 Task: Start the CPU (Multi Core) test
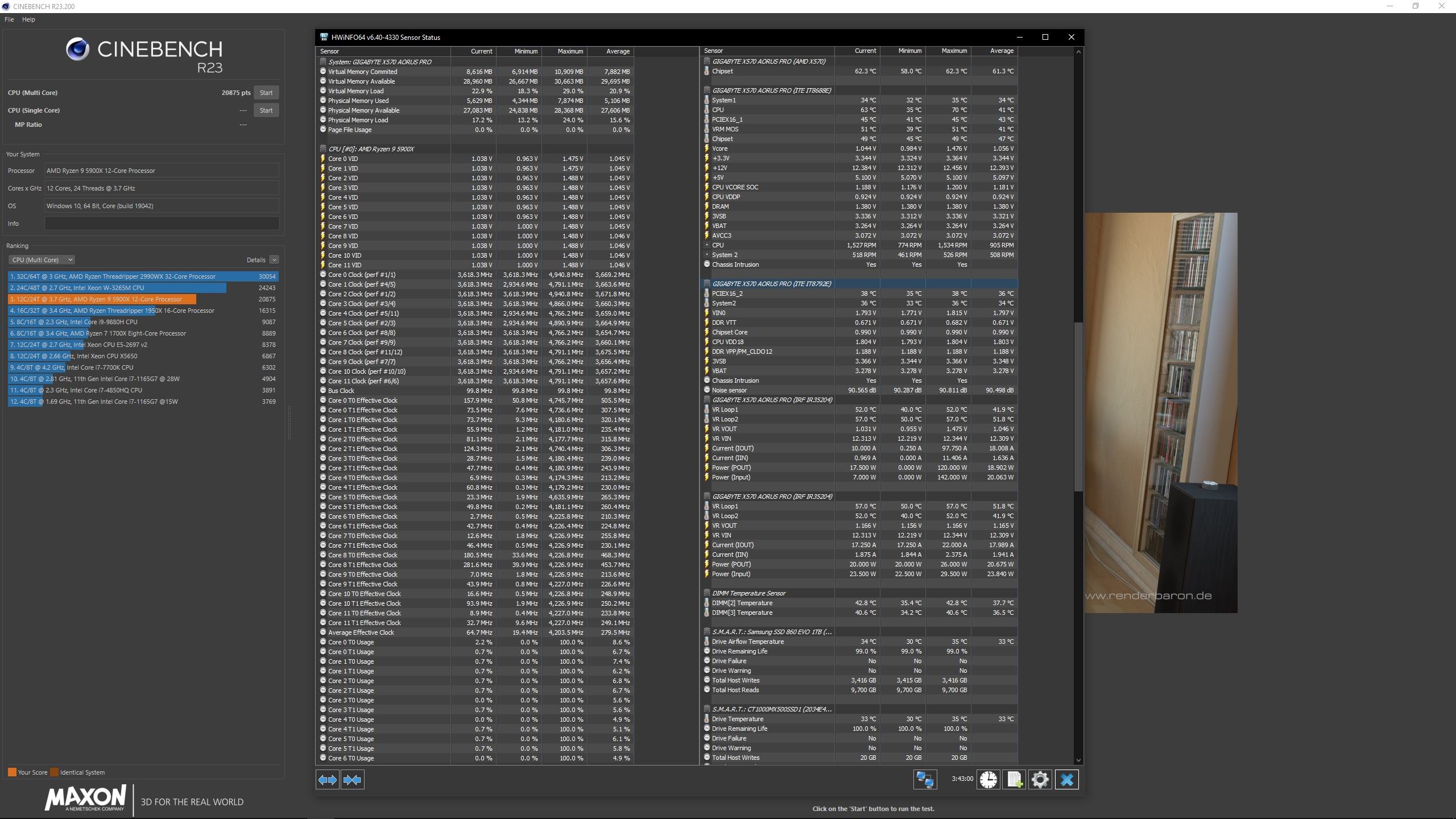266,93
